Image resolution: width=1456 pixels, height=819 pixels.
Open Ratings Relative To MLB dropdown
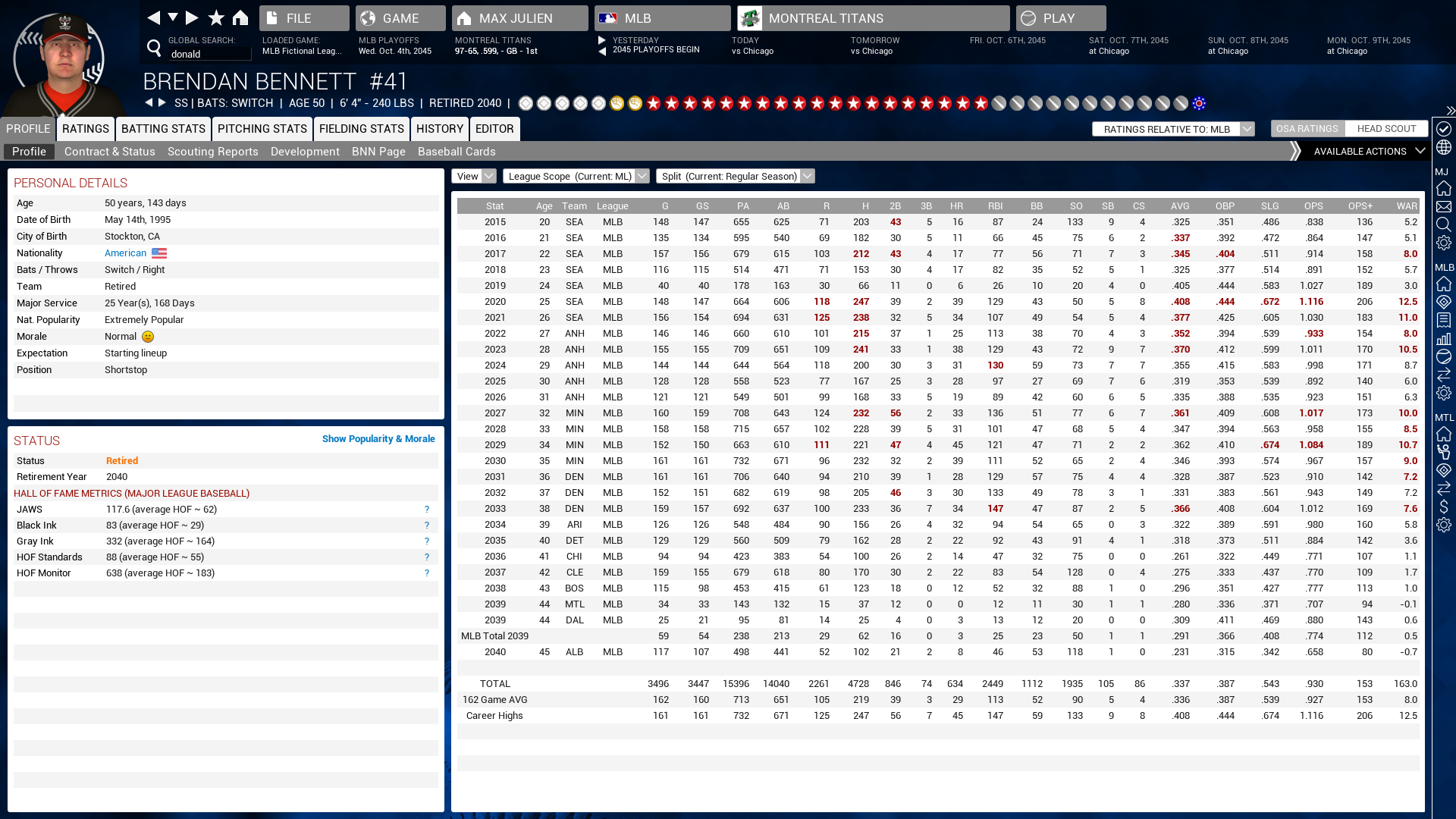tap(1173, 129)
